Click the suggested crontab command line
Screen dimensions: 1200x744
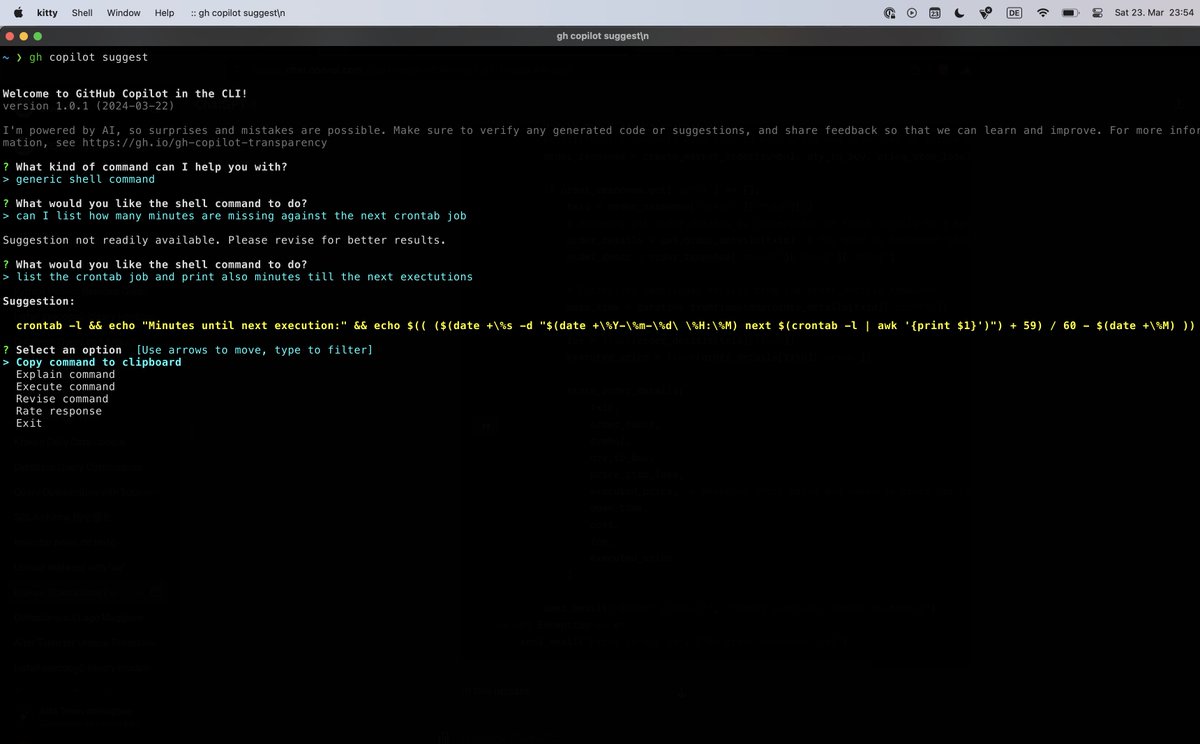(606, 326)
